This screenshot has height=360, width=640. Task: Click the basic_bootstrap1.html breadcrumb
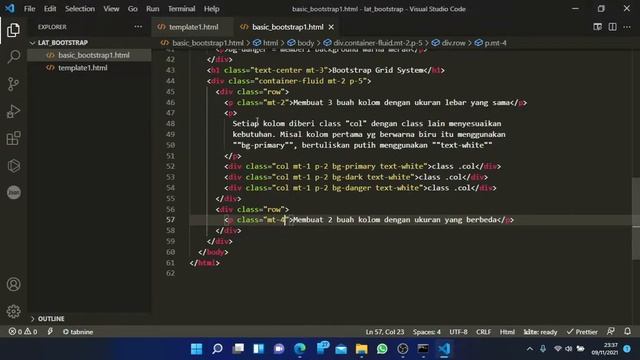tap(202, 43)
